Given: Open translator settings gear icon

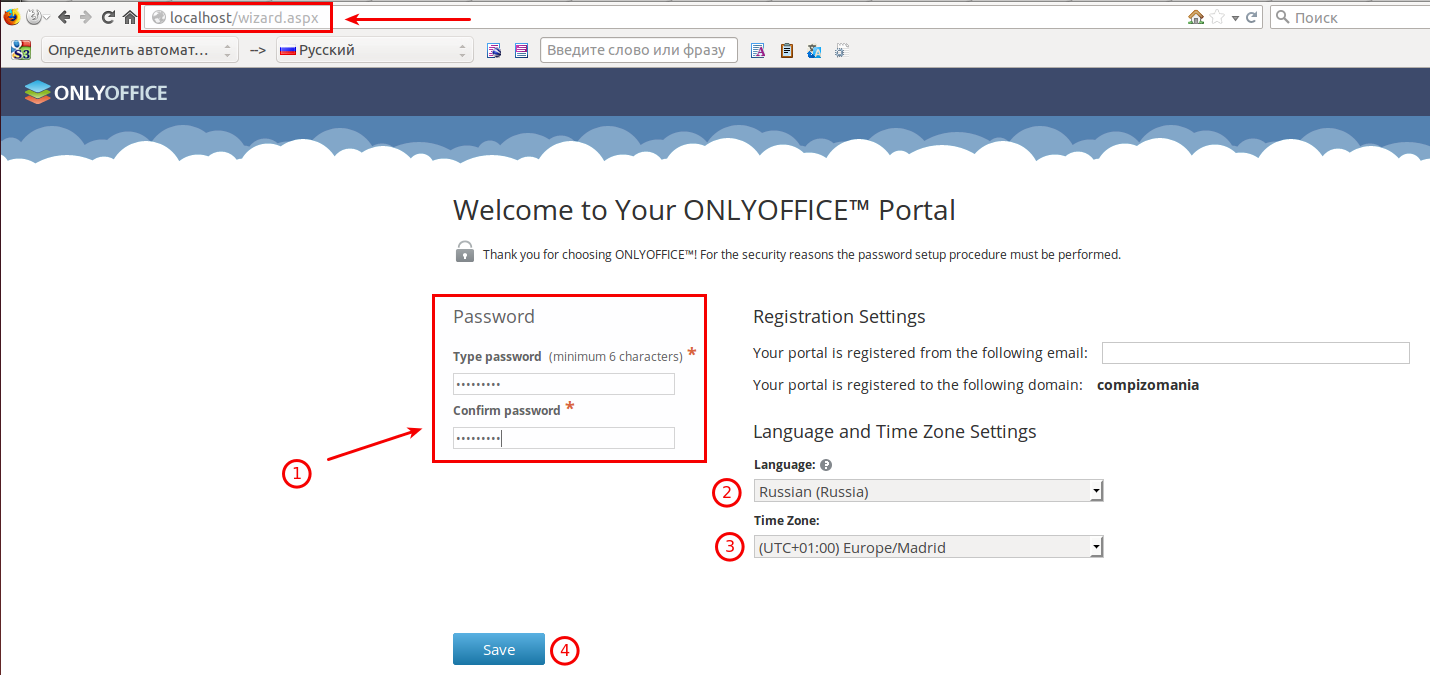Looking at the screenshot, I should [x=842, y=50].
